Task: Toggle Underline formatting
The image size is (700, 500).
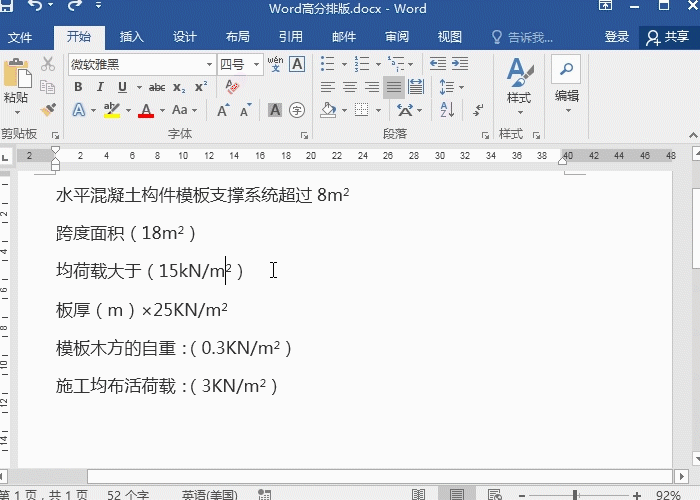Action: pos(122,87)
